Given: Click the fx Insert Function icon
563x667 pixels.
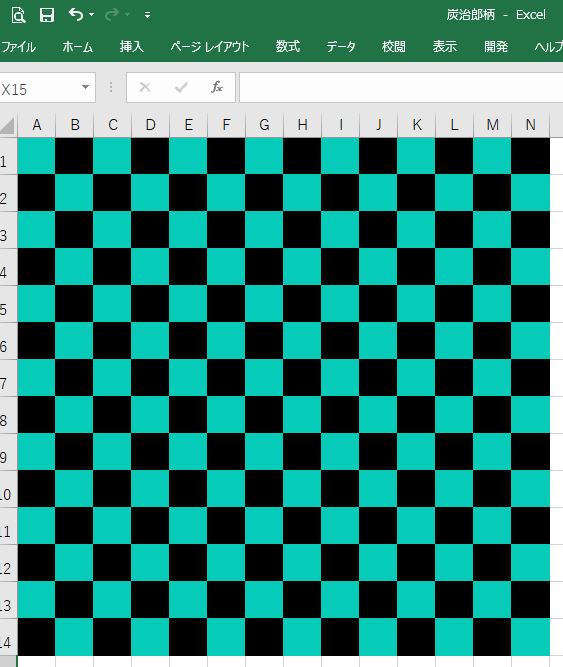Looking at the screenshot, I should point(217,87).
